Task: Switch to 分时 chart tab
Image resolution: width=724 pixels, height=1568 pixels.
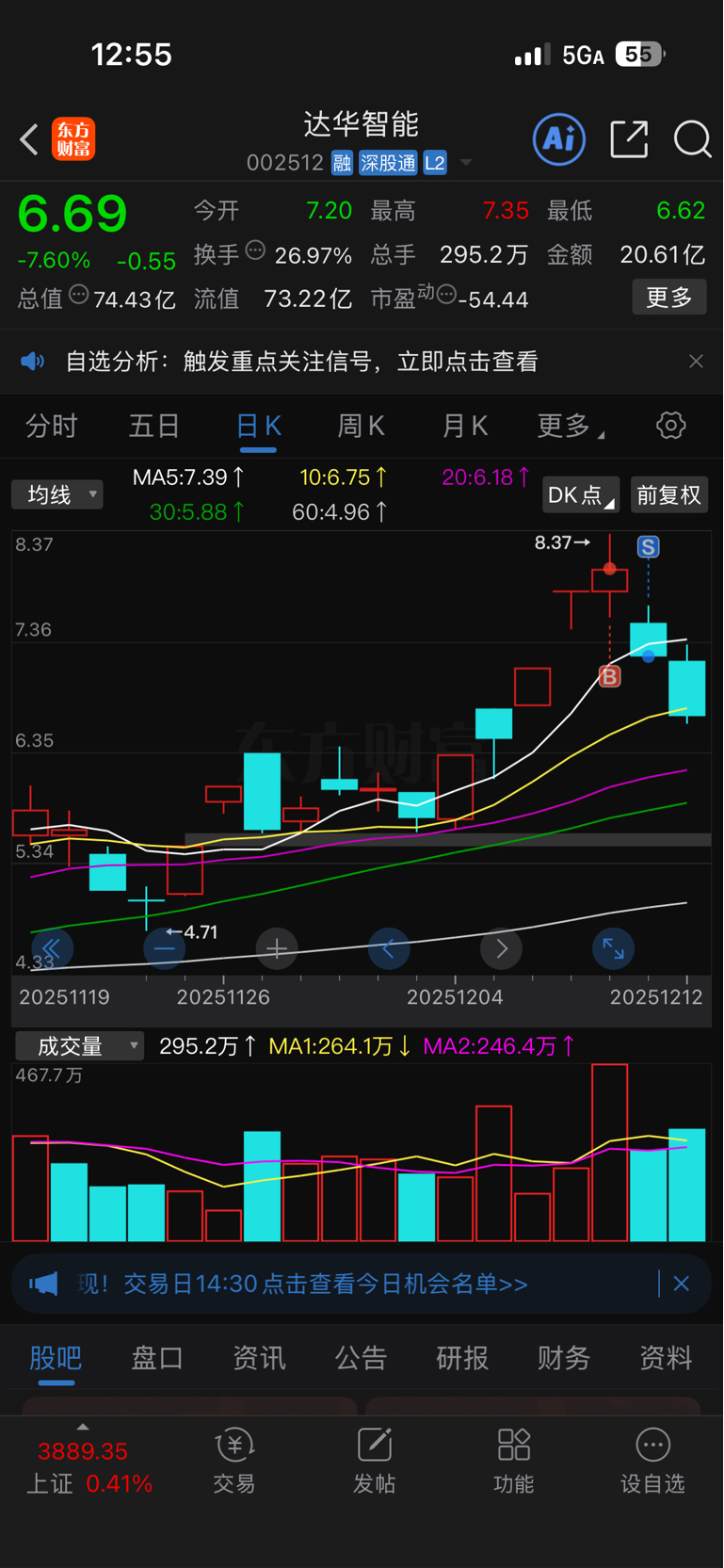Action: pos(51,427)
